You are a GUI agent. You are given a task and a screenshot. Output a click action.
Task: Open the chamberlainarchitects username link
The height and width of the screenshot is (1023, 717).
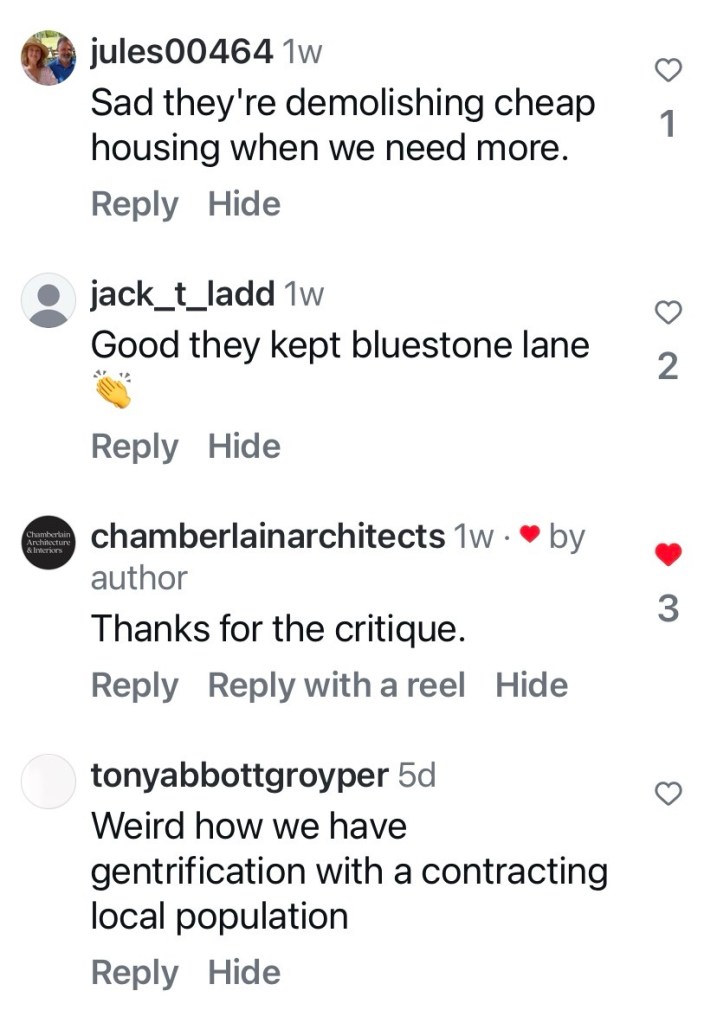click(x=267, y=536)
